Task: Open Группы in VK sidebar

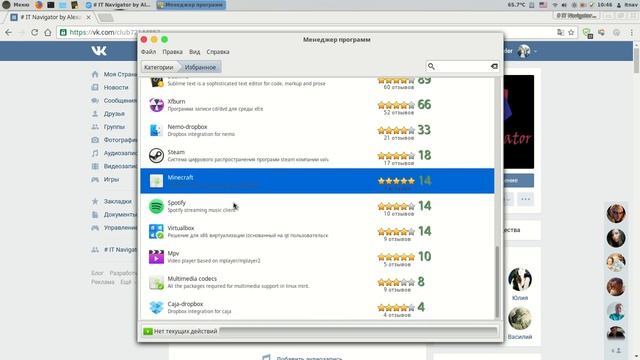Action: point(114,127)
